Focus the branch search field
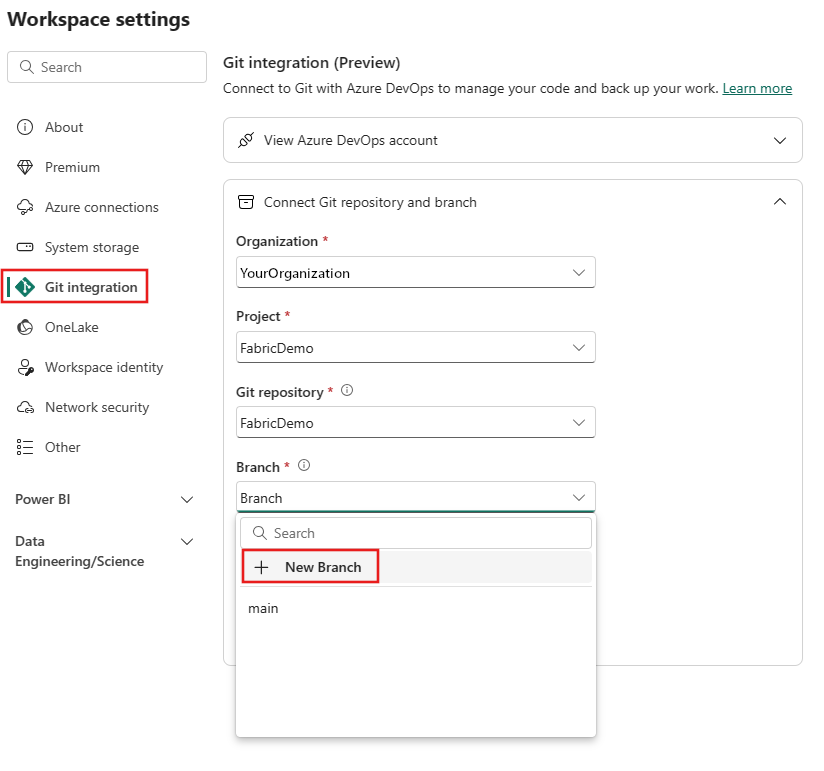 click(416, 533)
